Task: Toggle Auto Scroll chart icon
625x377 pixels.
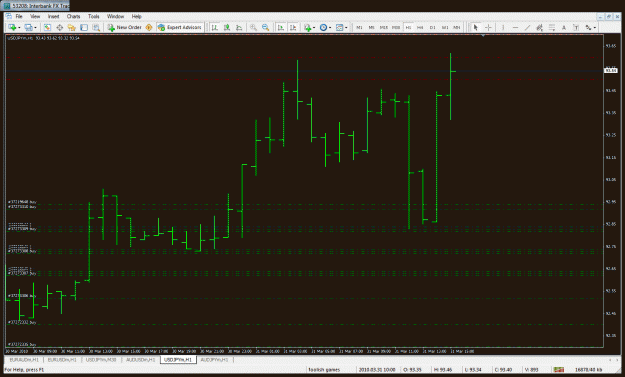Action: (281, 27)
